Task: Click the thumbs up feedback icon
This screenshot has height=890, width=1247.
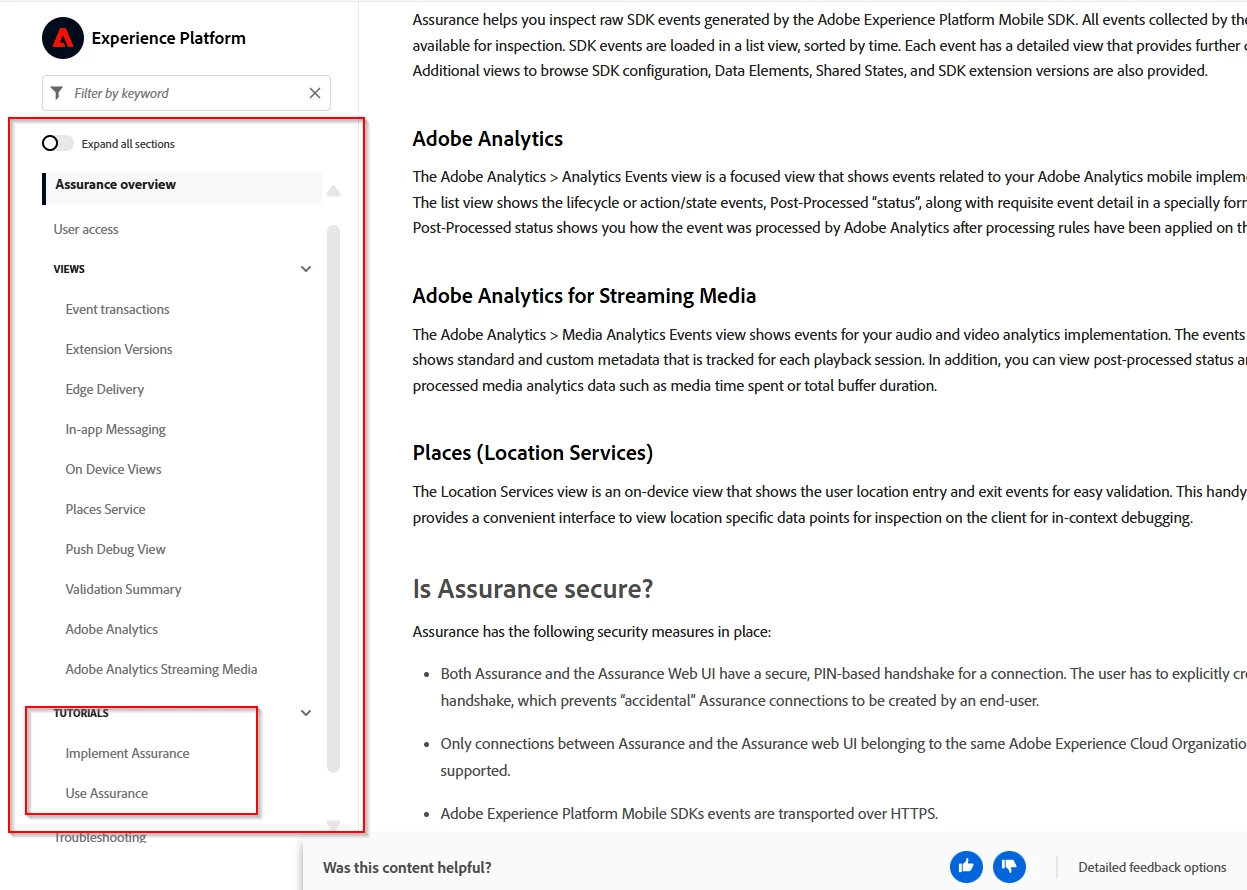Action: point(966,867)
